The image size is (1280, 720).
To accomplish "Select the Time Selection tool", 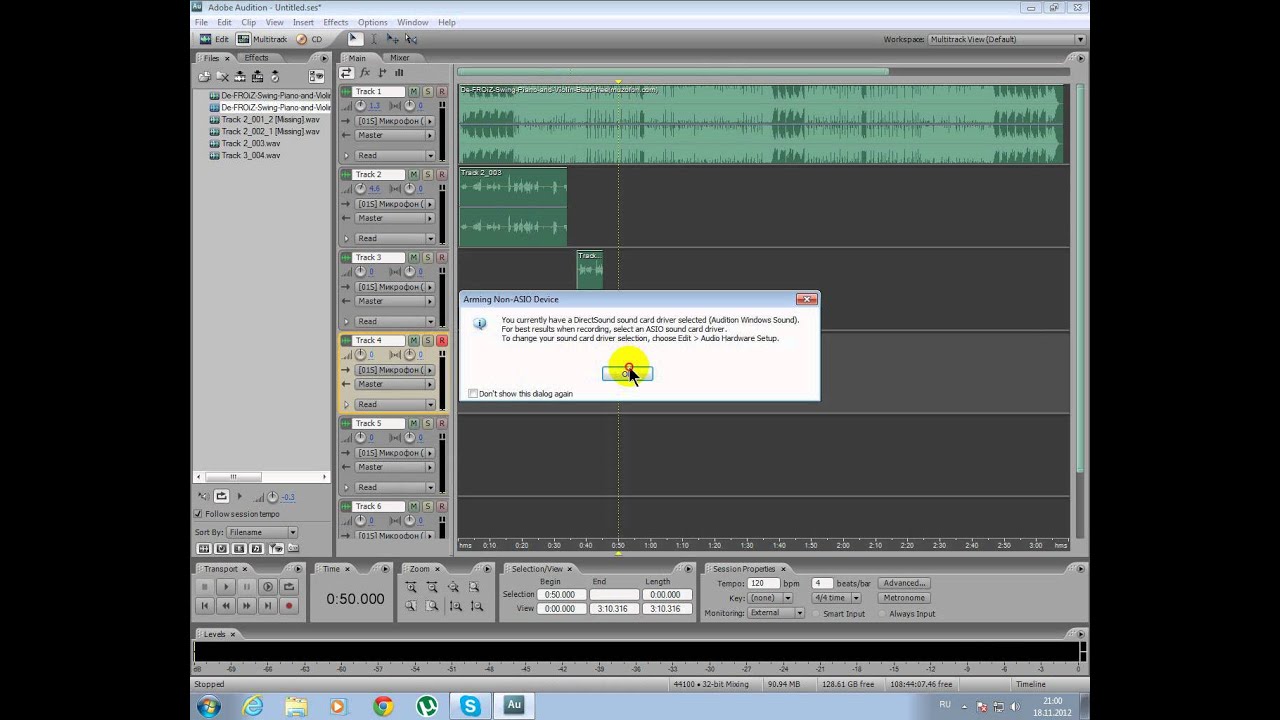I will pos(374,39).
